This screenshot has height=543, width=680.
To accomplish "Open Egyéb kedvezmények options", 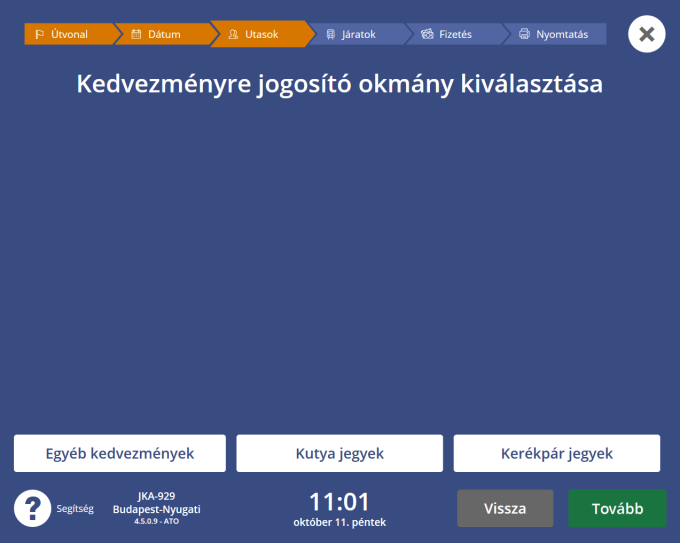I will pyautogui.click(x=120, y=453).
